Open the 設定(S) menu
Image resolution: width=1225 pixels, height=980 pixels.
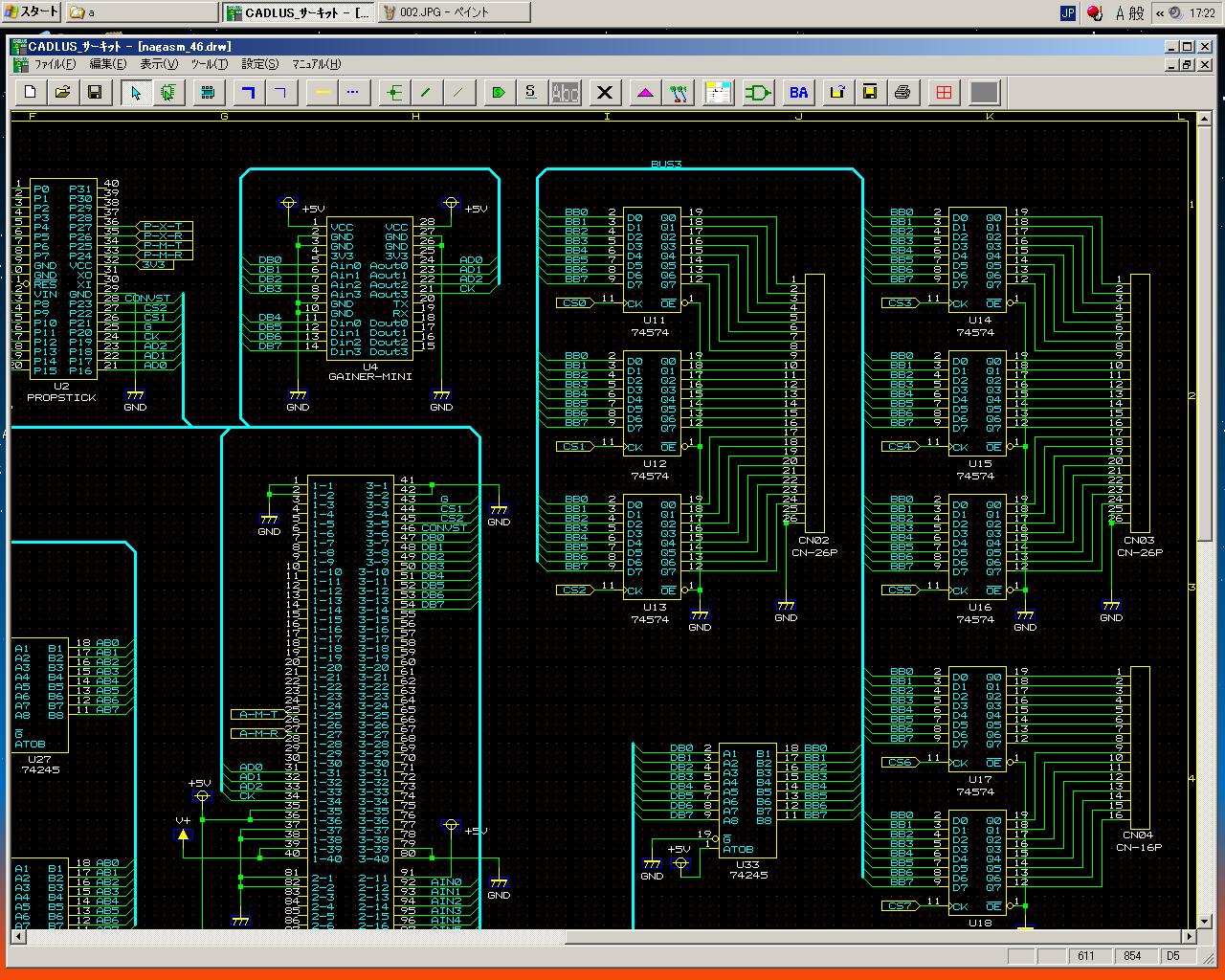259,64
